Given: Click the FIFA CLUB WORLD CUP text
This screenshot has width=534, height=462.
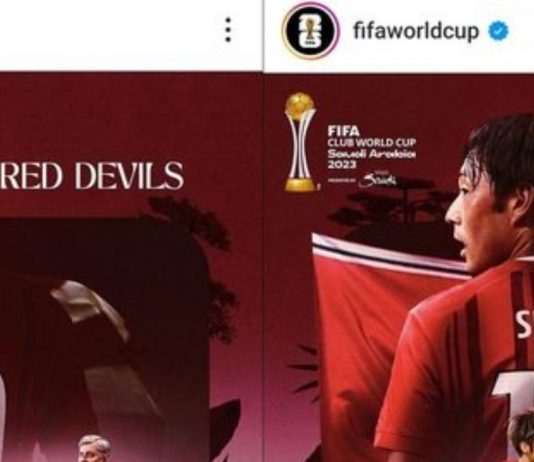Looking at the screenshot, I should [372, 137].
